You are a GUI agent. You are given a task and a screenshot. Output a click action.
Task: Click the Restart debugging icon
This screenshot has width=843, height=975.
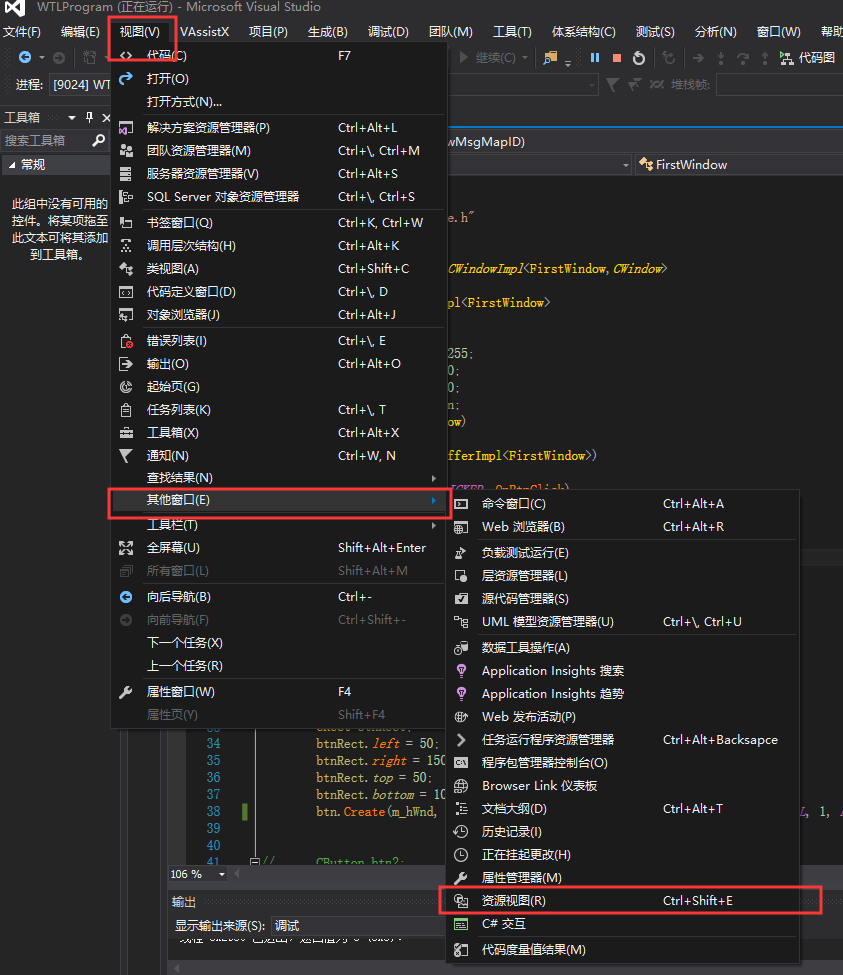639,58
